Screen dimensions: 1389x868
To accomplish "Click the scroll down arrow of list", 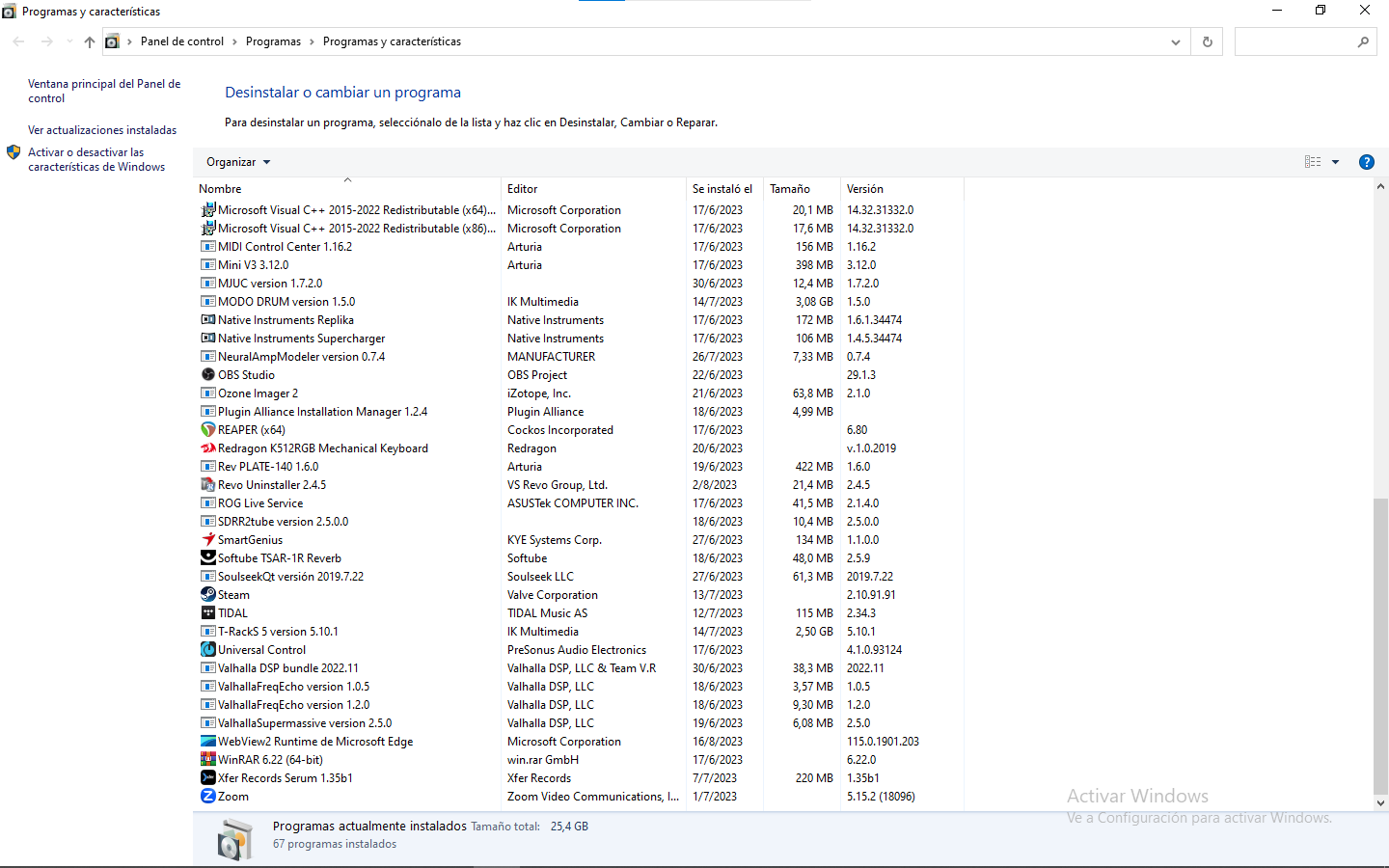I will point(1380,802).
